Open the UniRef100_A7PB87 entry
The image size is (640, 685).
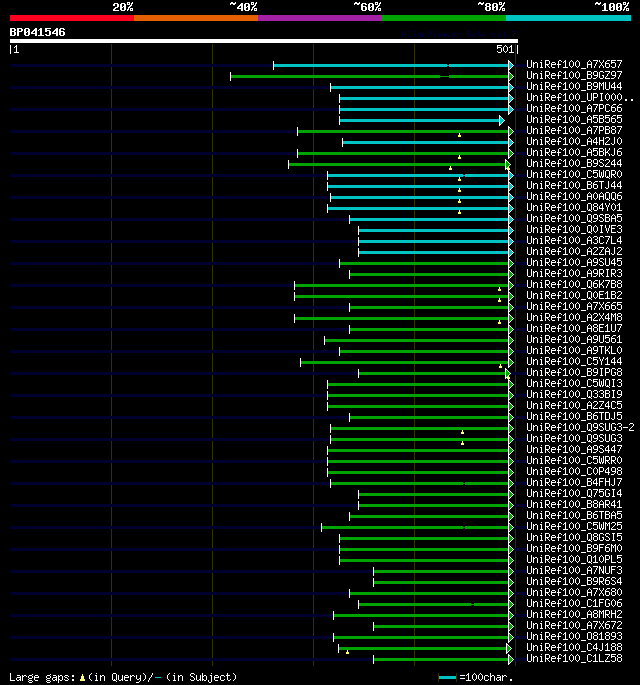click(x=574, y=130)
